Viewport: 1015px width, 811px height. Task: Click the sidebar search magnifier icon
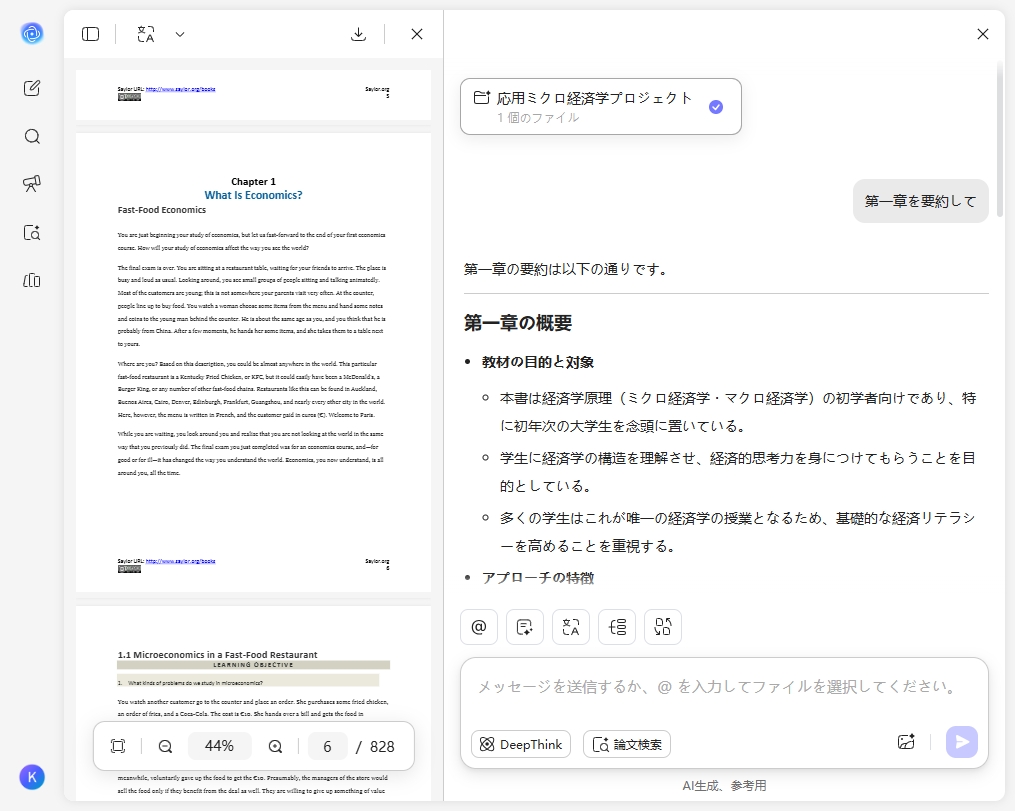(x=32, y=136)
